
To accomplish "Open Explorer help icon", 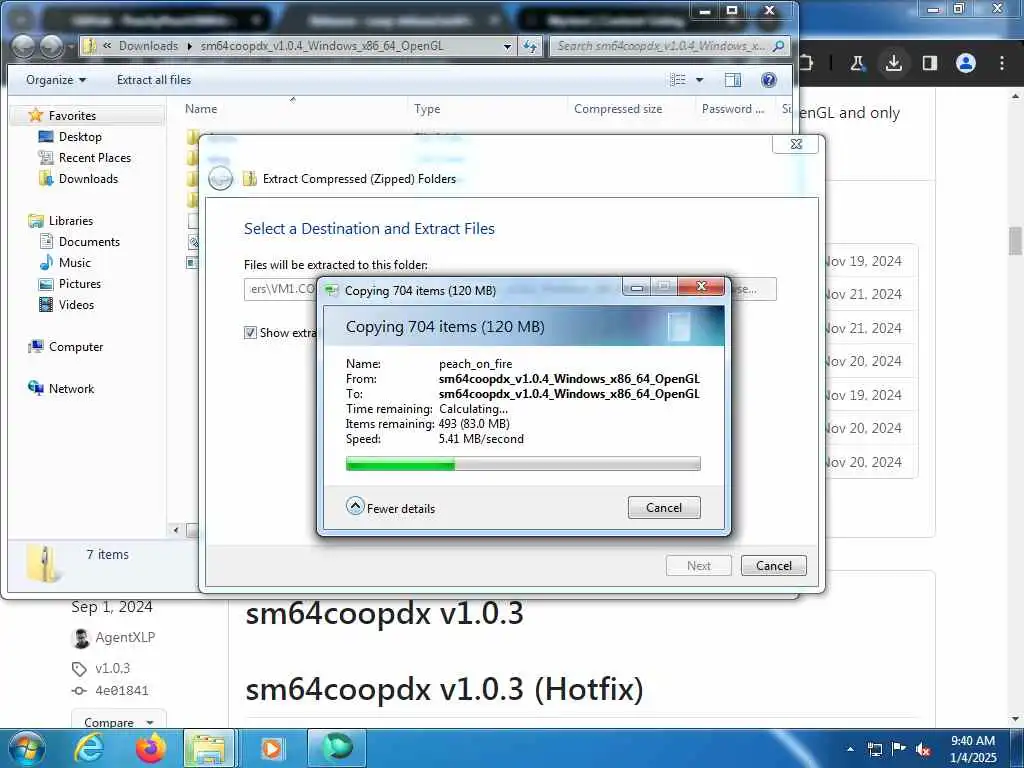I will pyautogui.click(x=769, y=80).
